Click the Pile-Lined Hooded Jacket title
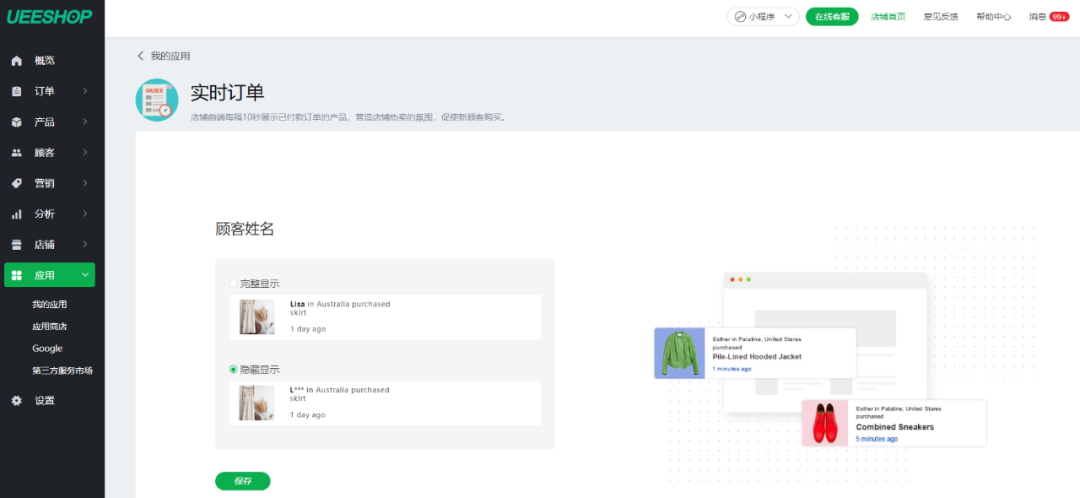 point(756,357)
